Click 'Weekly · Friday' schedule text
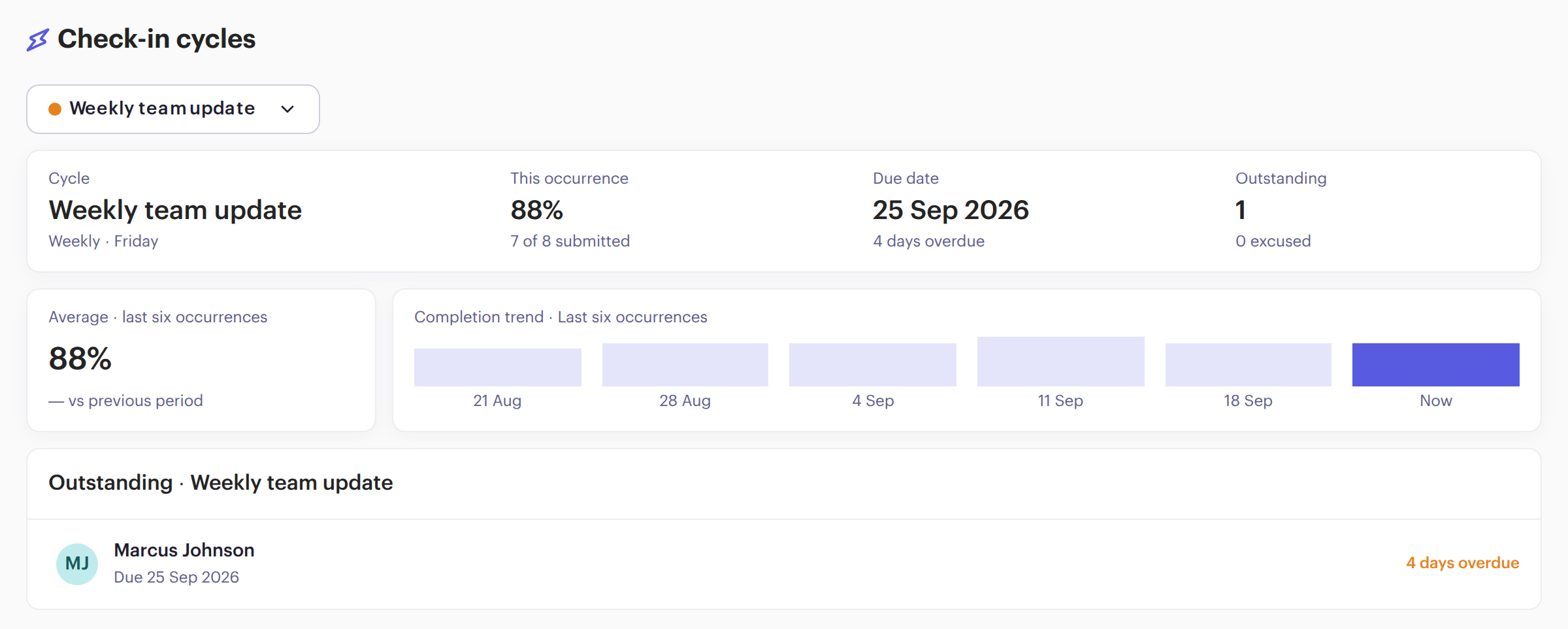Image resolution: width=1568 pixels, height=629 pixels. tap(103, 241)
